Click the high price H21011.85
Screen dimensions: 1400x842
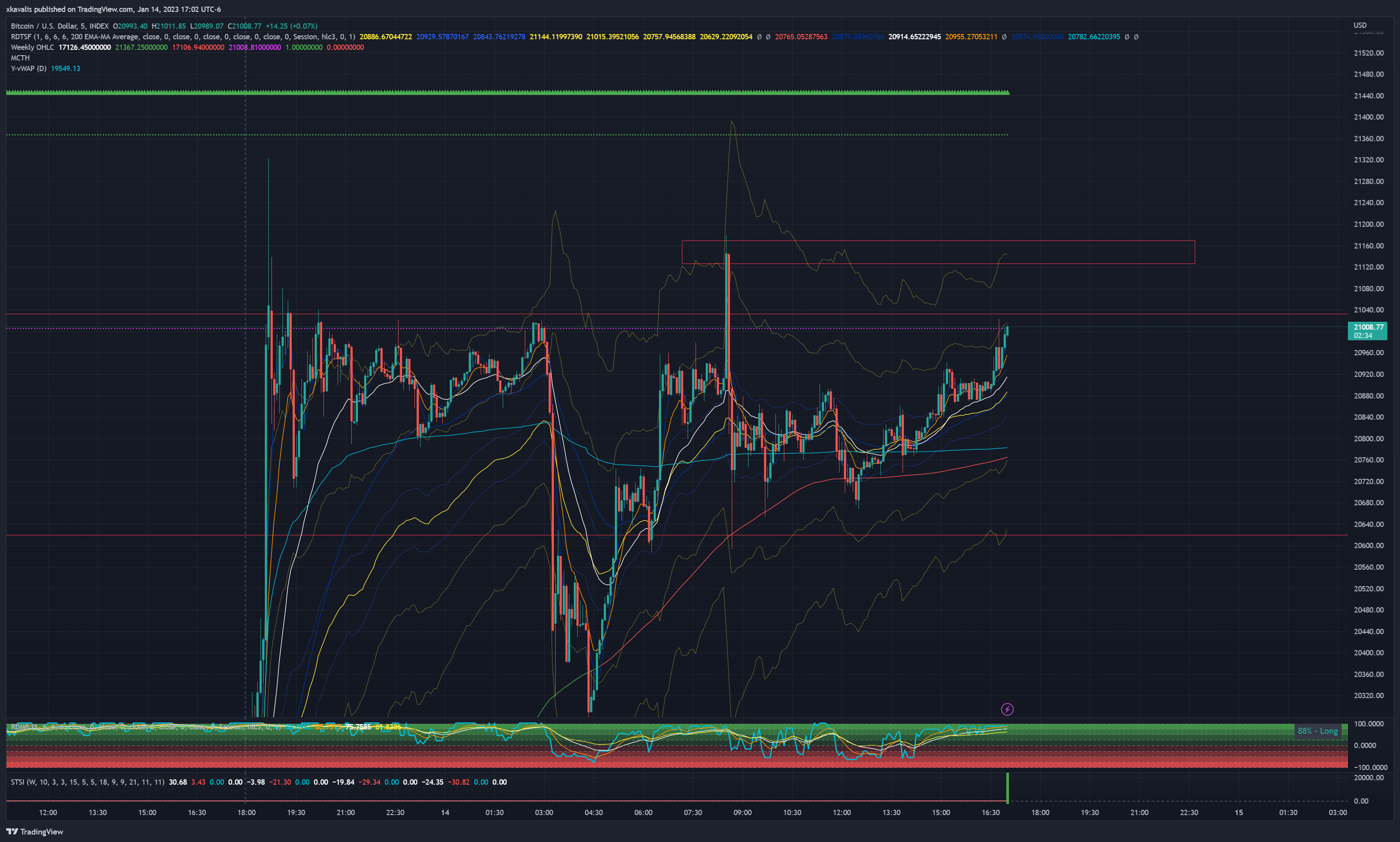coord(169,26)
